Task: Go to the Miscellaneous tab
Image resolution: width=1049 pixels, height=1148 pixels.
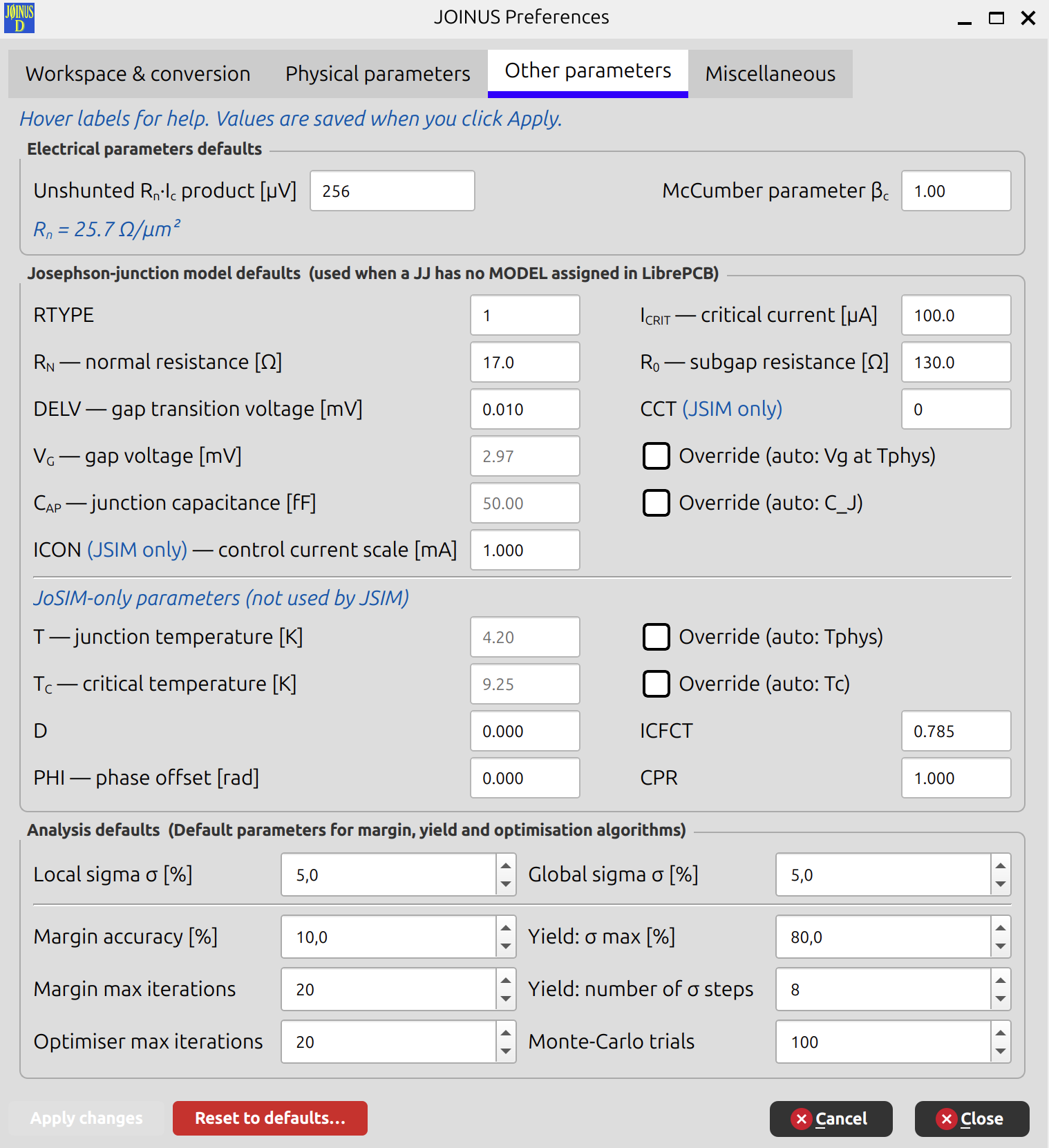Action: [x=771, y=74]
